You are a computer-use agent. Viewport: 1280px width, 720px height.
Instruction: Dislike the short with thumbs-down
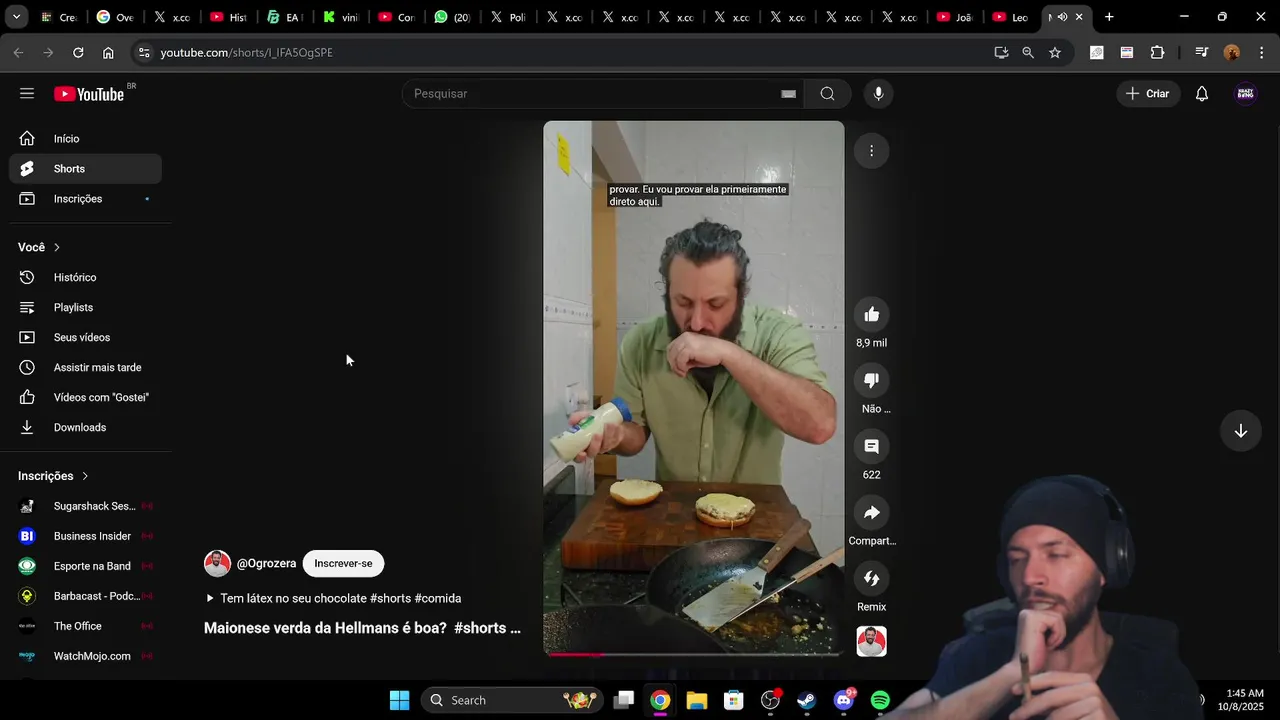coord(871,381)
